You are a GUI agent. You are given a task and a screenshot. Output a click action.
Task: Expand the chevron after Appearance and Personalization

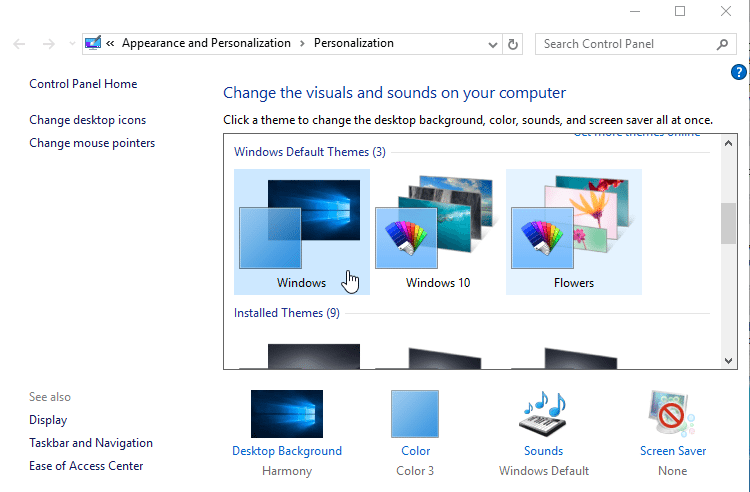[302, 44]
